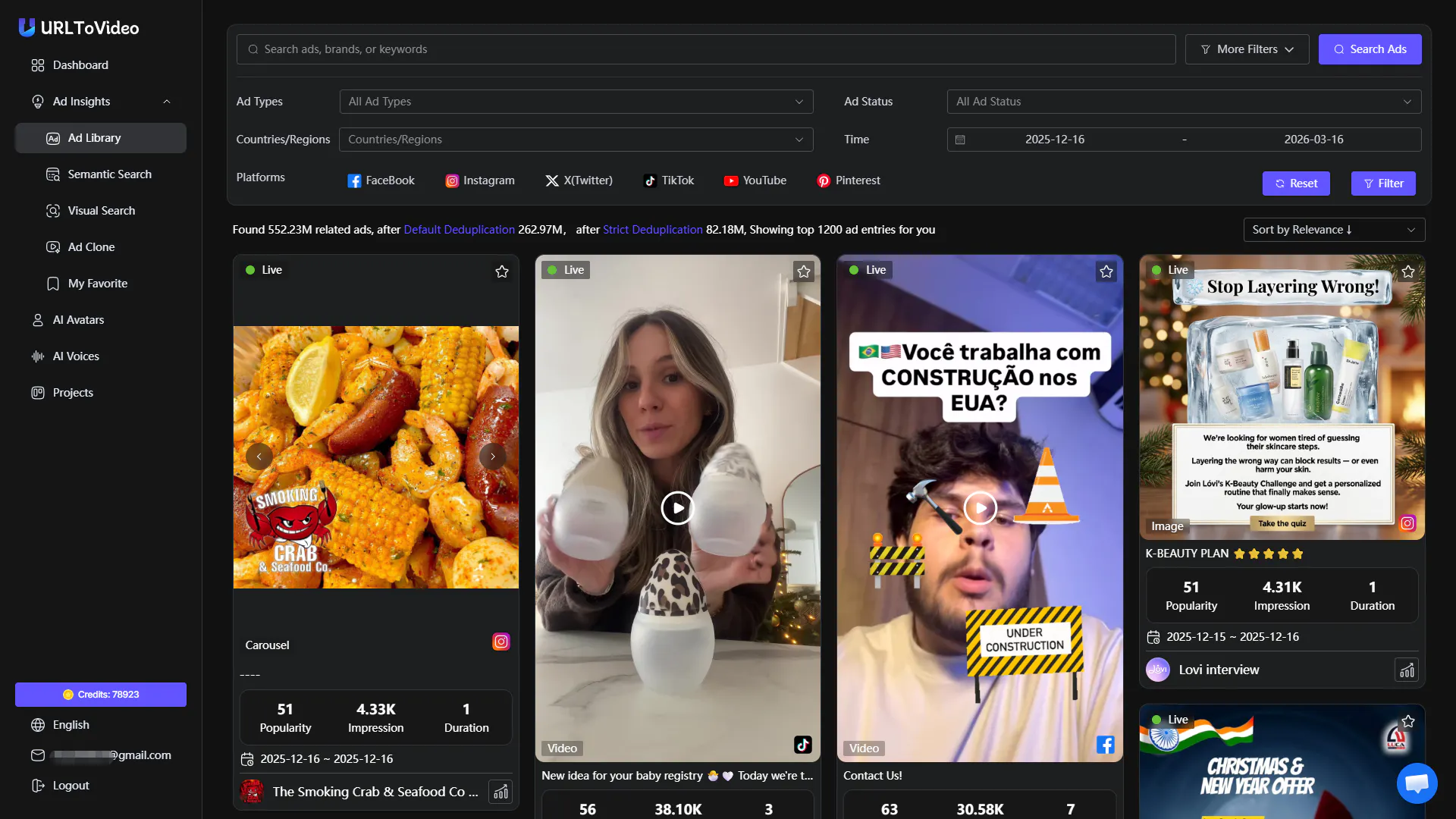Open Sort by Relevance dropdown

point(1335,230)
